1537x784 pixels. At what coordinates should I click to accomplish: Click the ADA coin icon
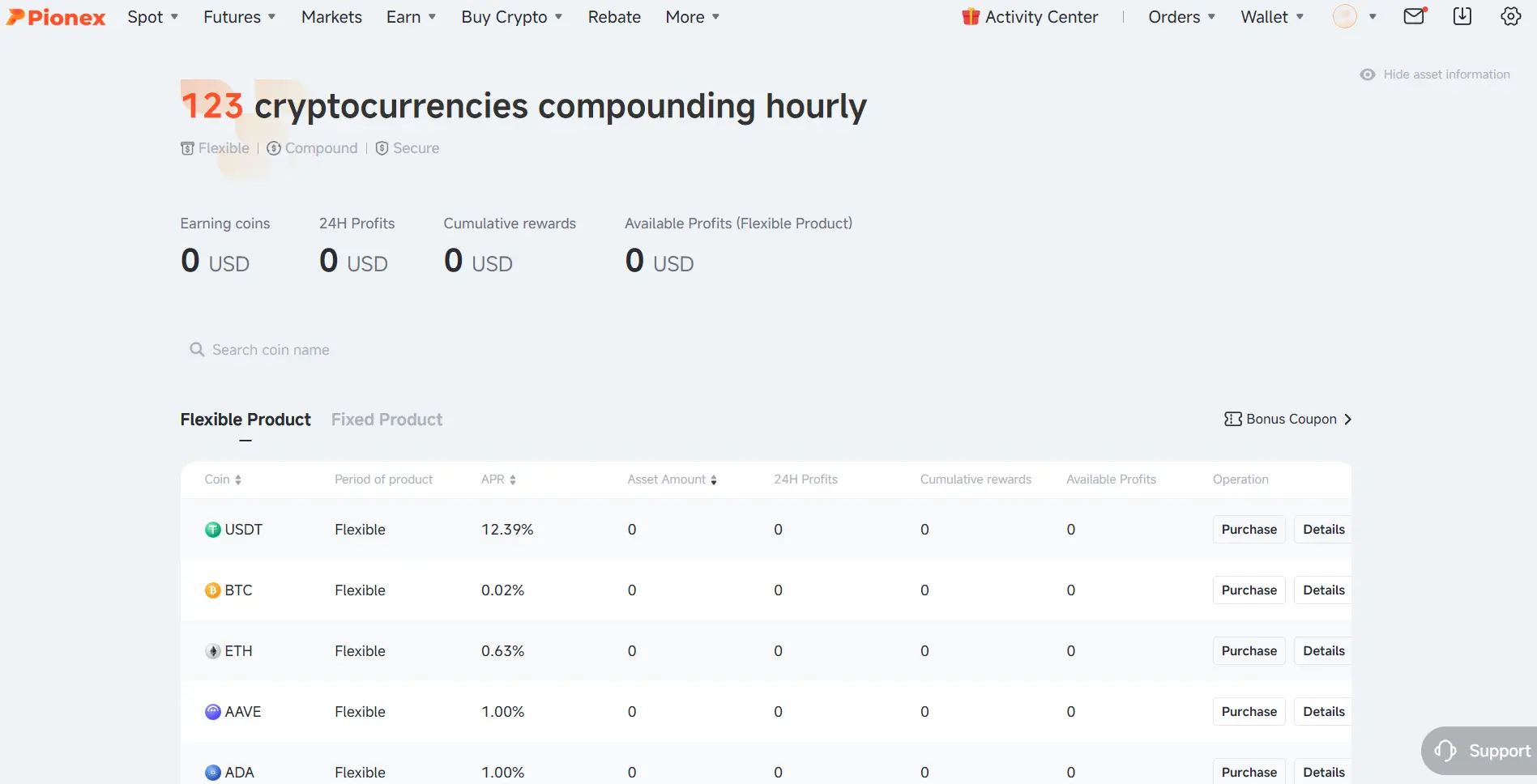tap(213, 773)
